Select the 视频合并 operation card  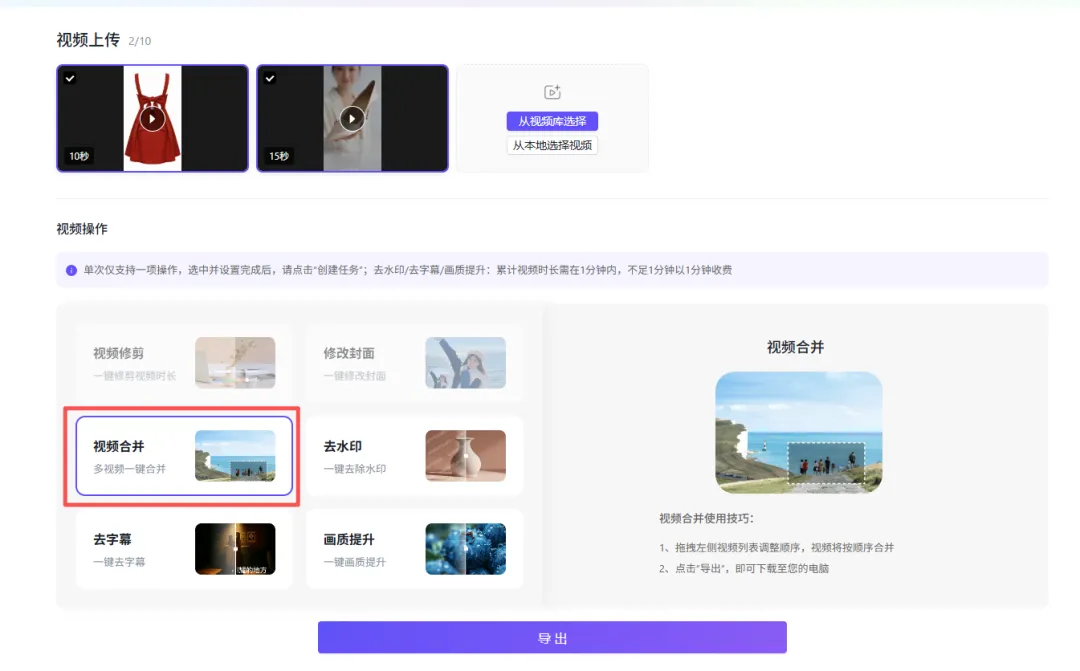(x=184, y=455)
